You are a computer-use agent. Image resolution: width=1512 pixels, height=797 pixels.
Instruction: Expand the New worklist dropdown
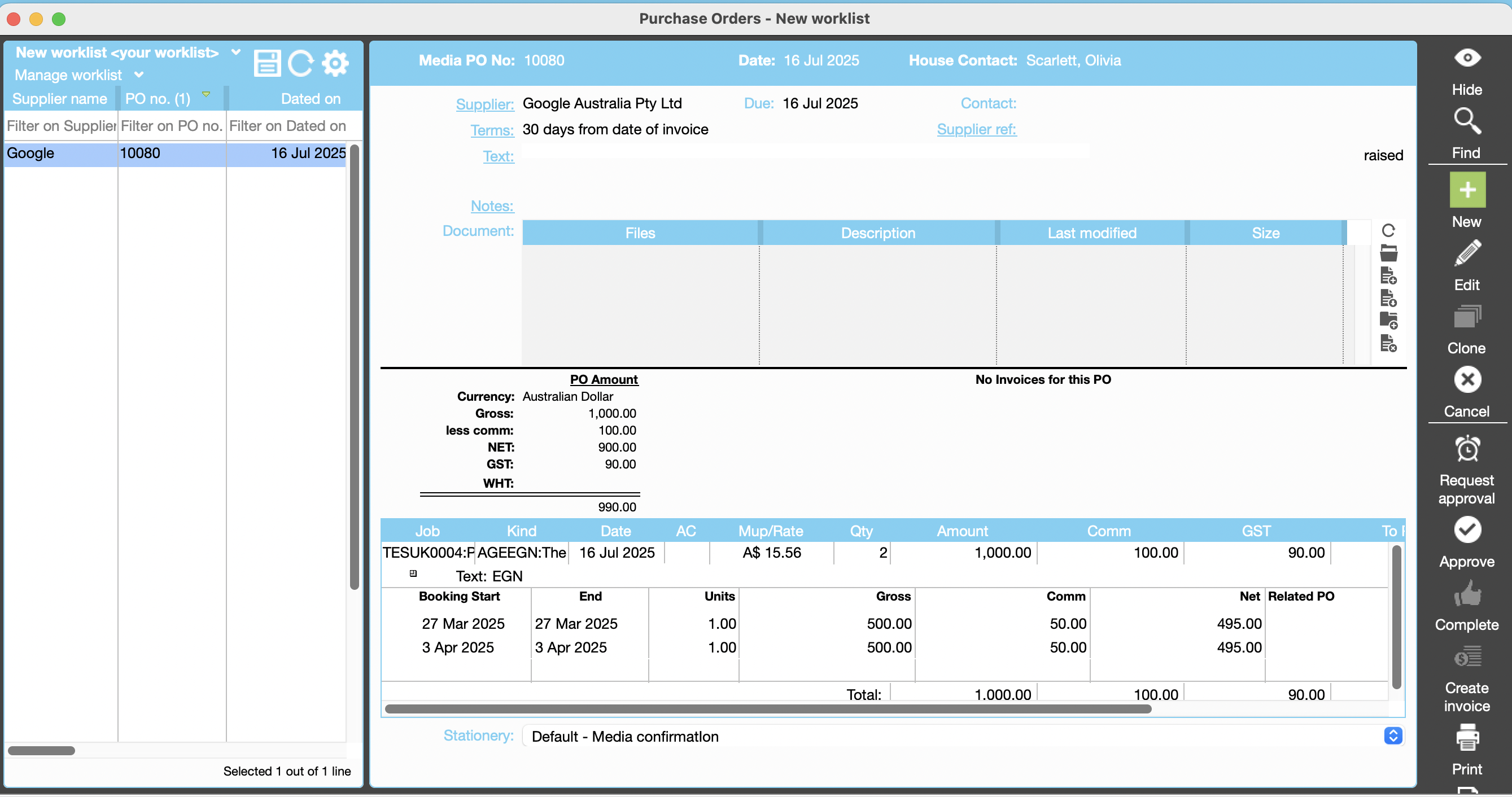(235, 52)
